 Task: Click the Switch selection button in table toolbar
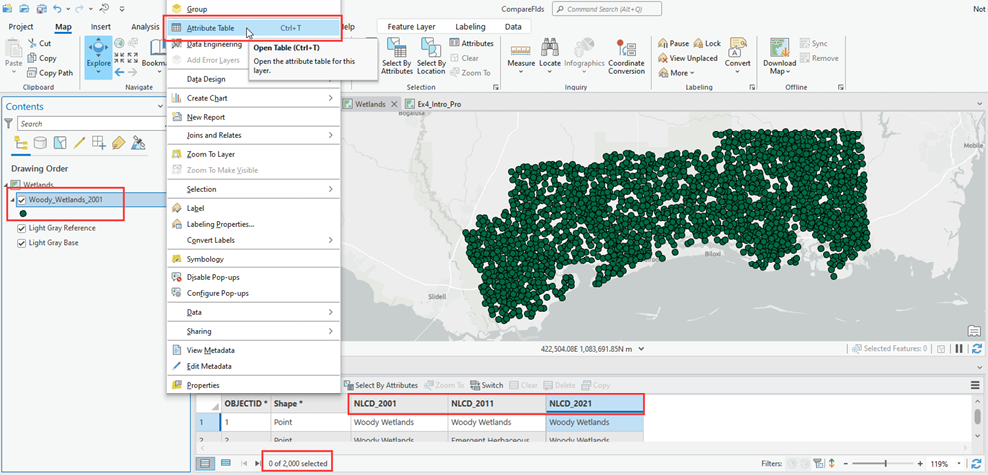[x=486, y=385]
